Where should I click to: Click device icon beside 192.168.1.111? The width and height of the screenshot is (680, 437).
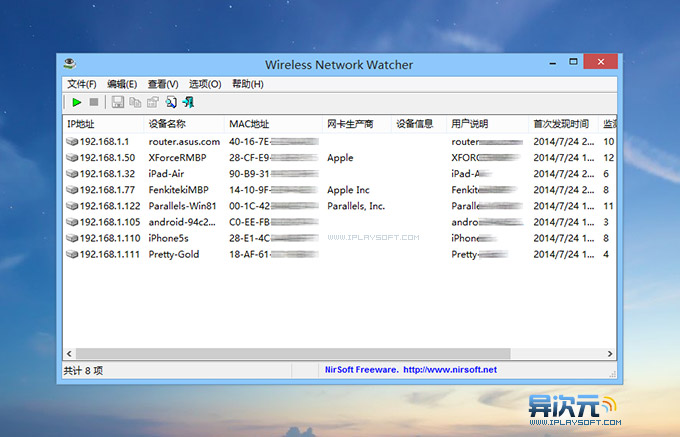click(x=72, y=254)
